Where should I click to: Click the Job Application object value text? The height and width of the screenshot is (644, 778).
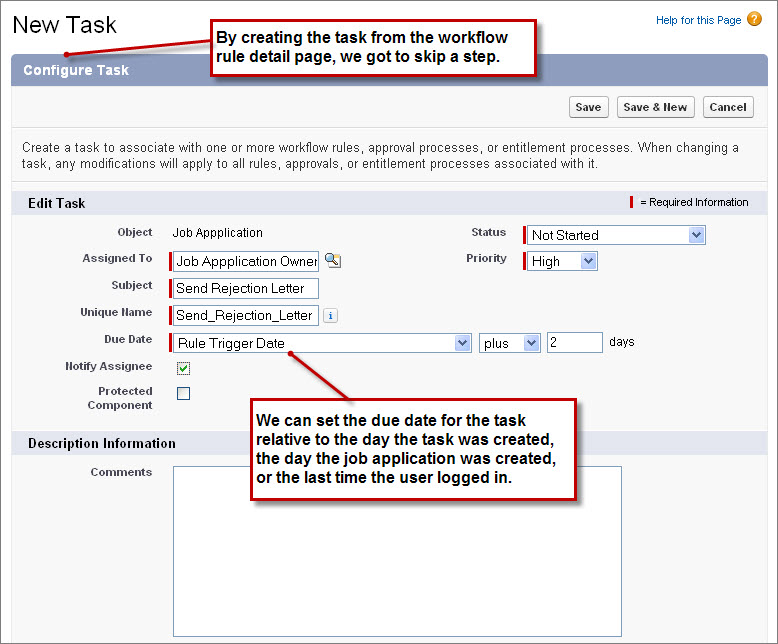[x=217, y=233]
